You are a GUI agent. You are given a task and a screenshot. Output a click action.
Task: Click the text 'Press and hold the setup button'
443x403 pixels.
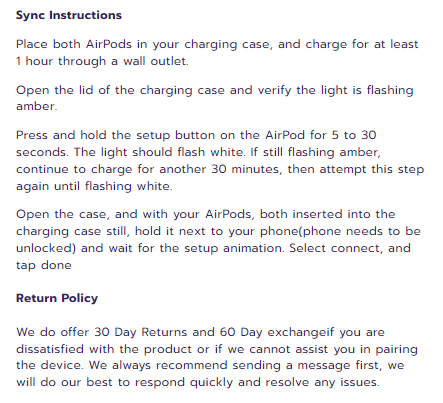[115, 135]
